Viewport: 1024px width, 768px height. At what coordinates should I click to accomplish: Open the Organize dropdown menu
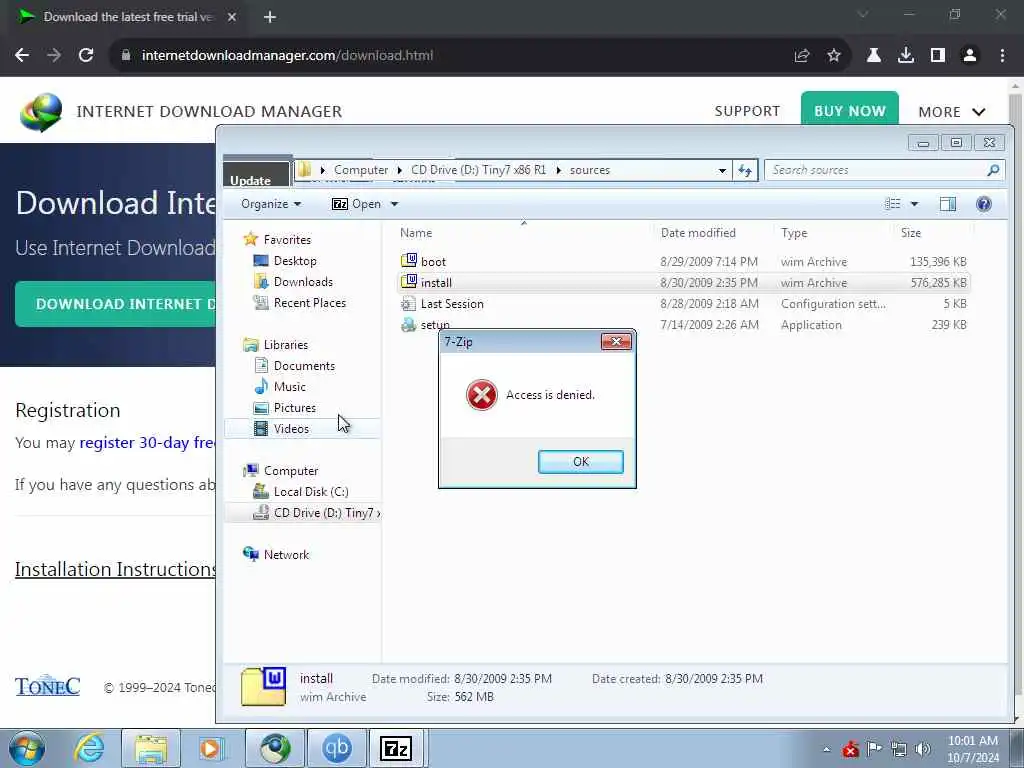tap(271, 204)
